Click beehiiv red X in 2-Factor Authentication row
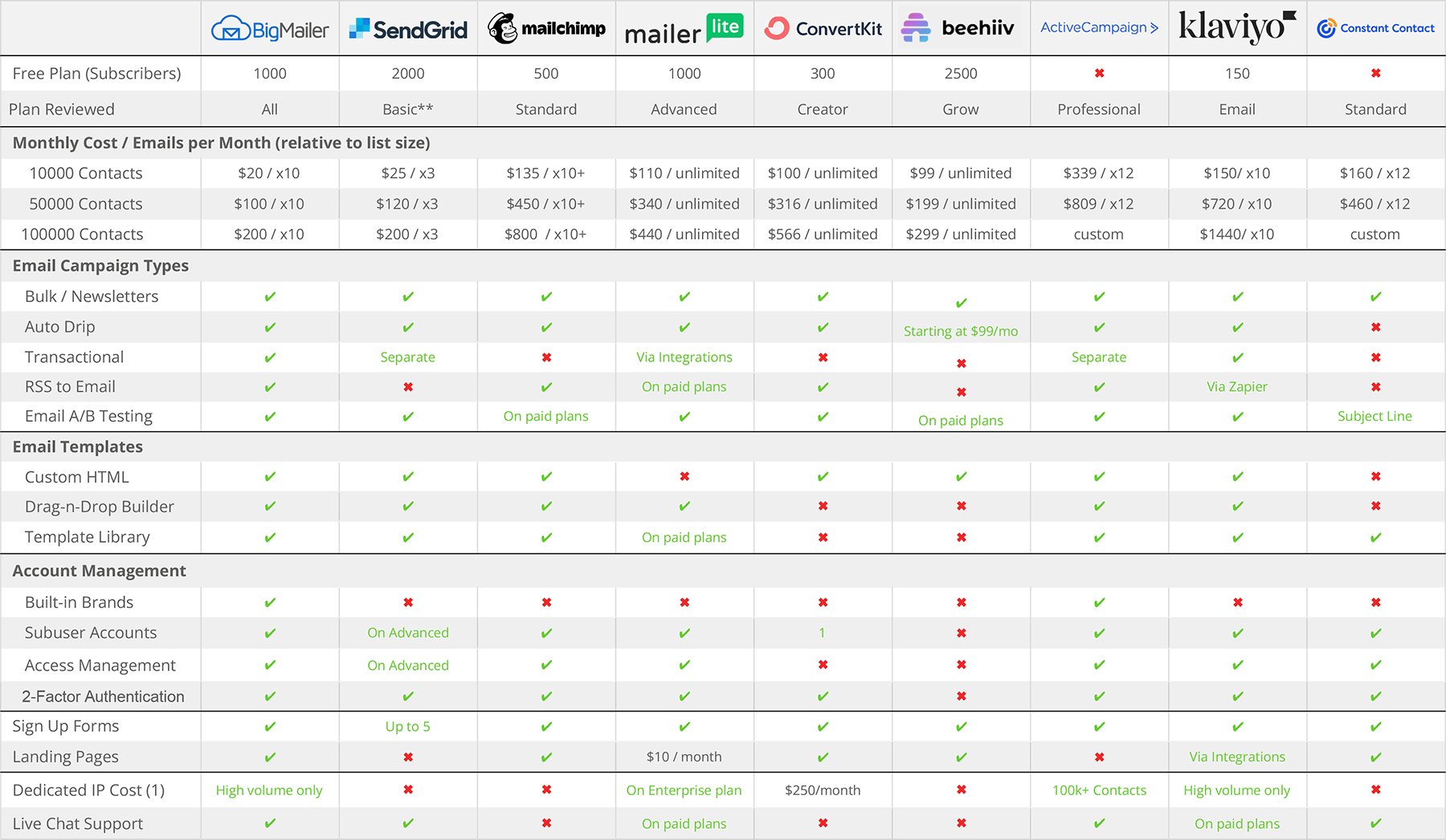This screenshot has height=840, width=1446. coord(961,696)
